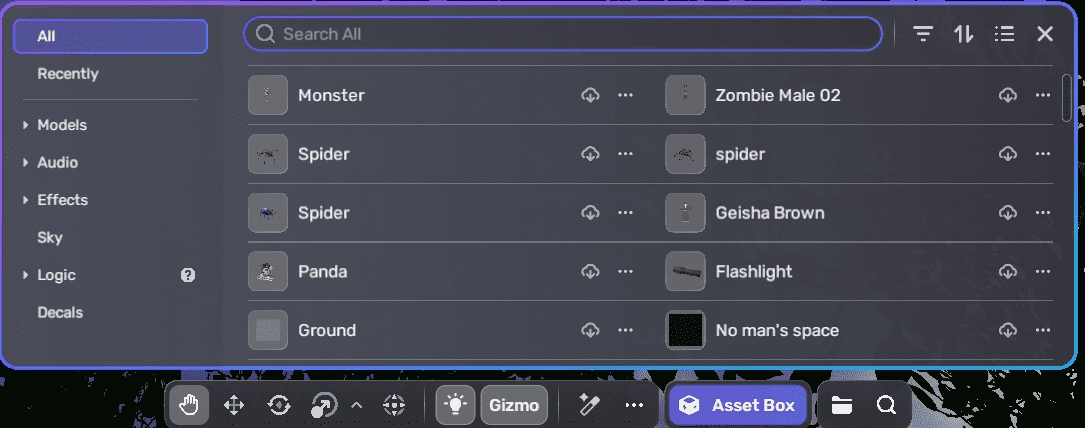
Task: Switch asset list view layout
Action: [1004, 34]
